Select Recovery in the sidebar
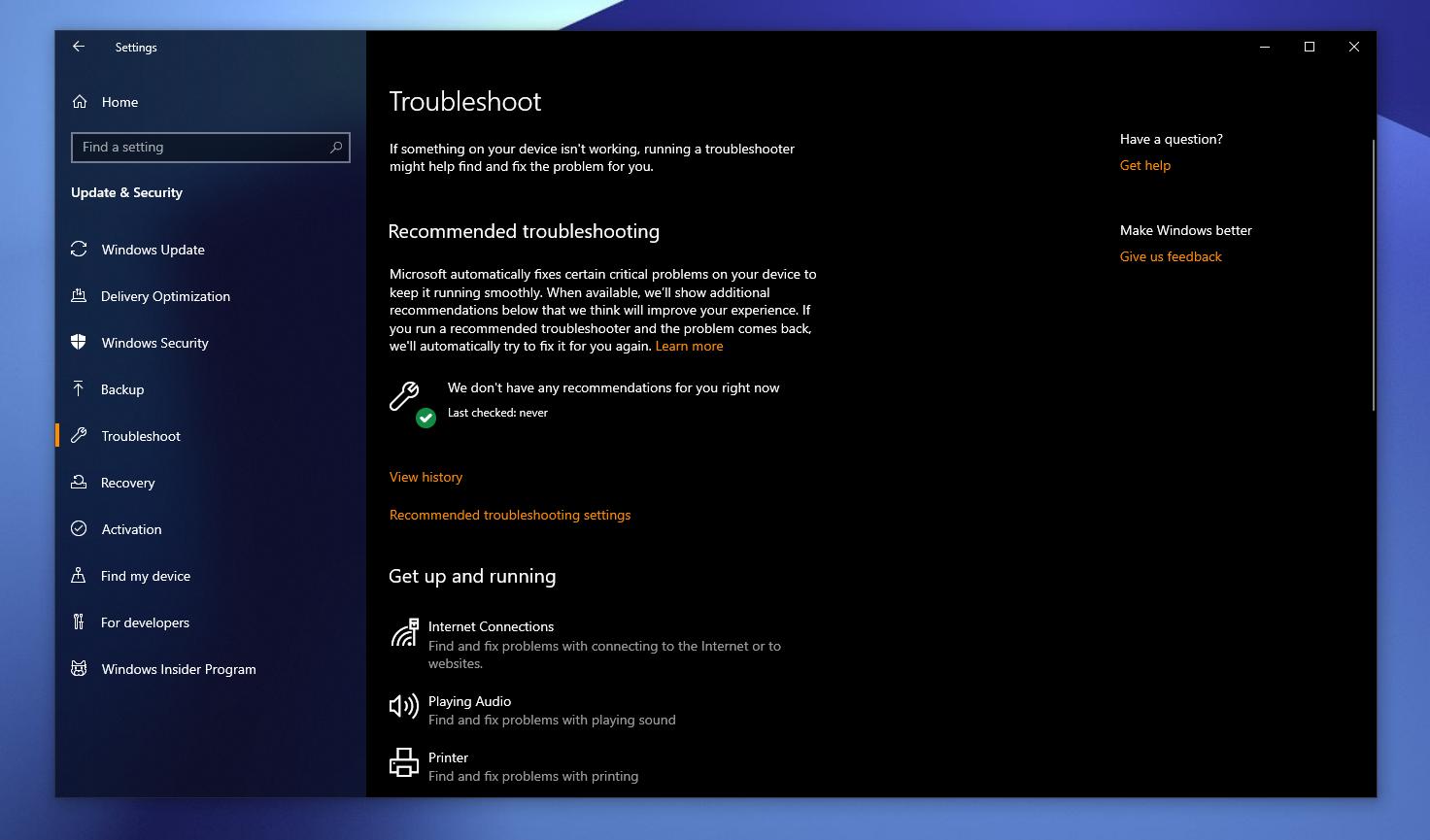Image resolution: width=1430 pixels, height=840 pixels. point(127,483)
